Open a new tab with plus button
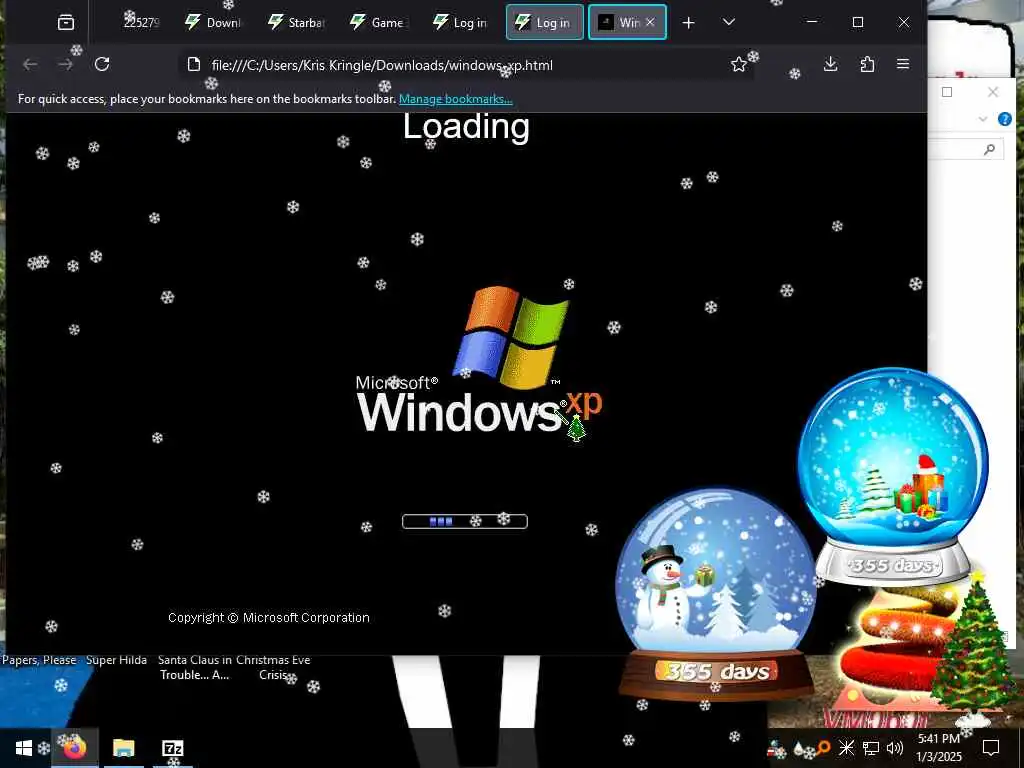 pos(688,23)
